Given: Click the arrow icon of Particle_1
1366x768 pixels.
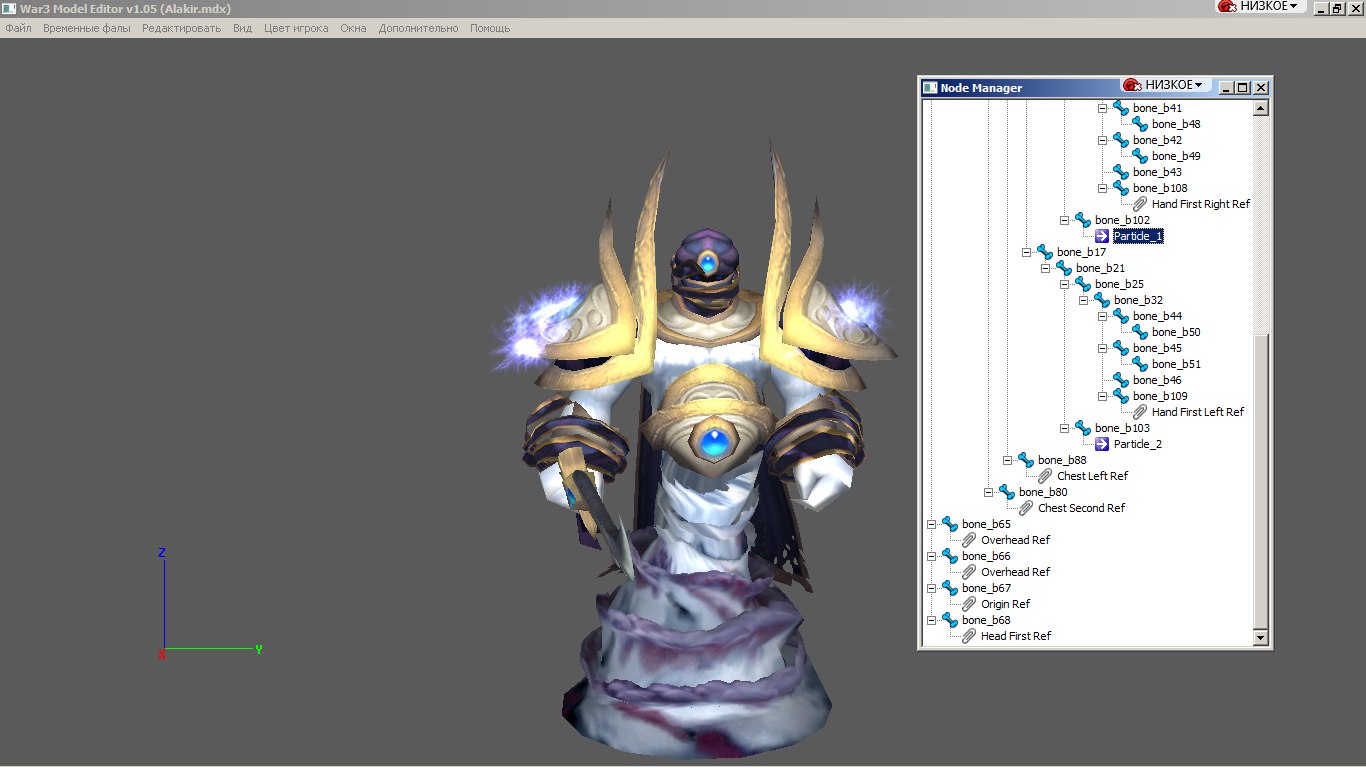Looking at the screenshot, I should [1102, 236].
